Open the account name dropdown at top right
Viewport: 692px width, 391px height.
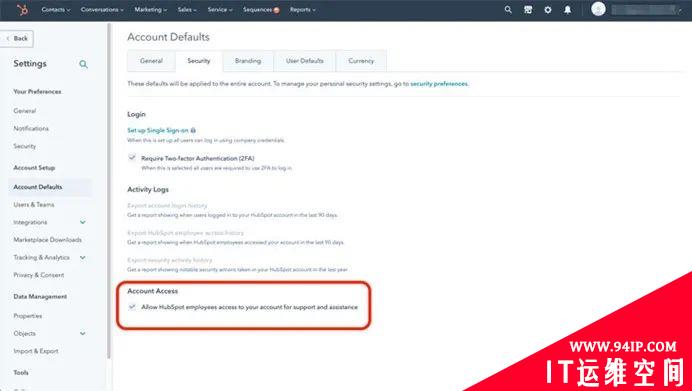(x=646, y=9)
